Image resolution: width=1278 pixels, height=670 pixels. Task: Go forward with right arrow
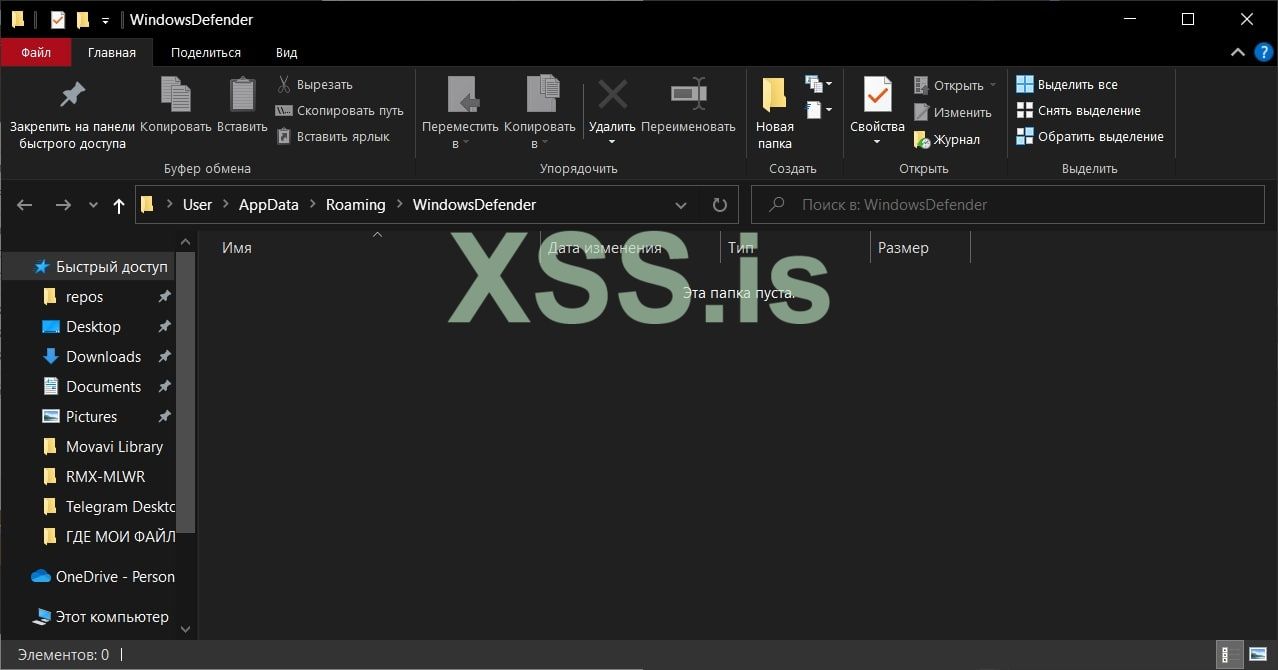coord(63,205)
